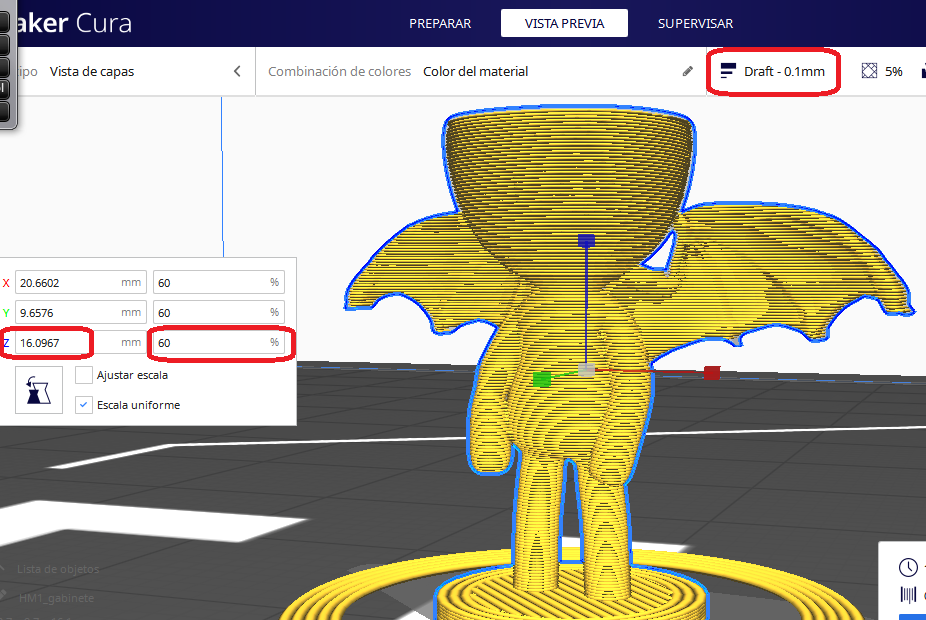Viewport: 926px width, 620px height.
Task: Uncheck the Escala uniforme checkbox
Action: point(85,405)
